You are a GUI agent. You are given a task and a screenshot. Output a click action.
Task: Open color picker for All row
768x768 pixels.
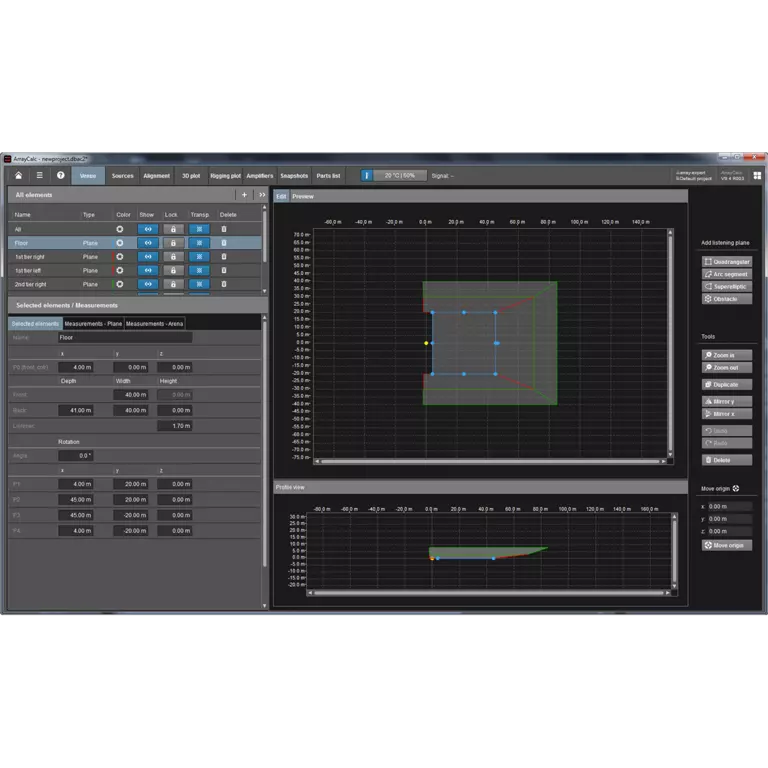(x=120, y=229)
